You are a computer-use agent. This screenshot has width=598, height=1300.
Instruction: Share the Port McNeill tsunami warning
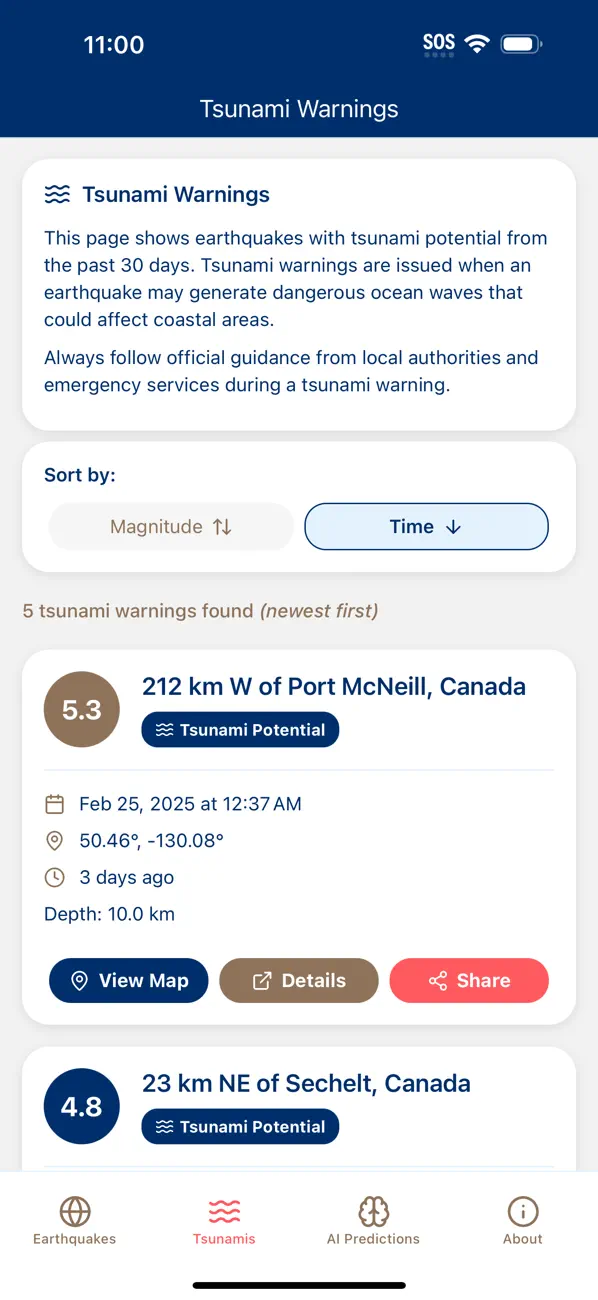469,981
